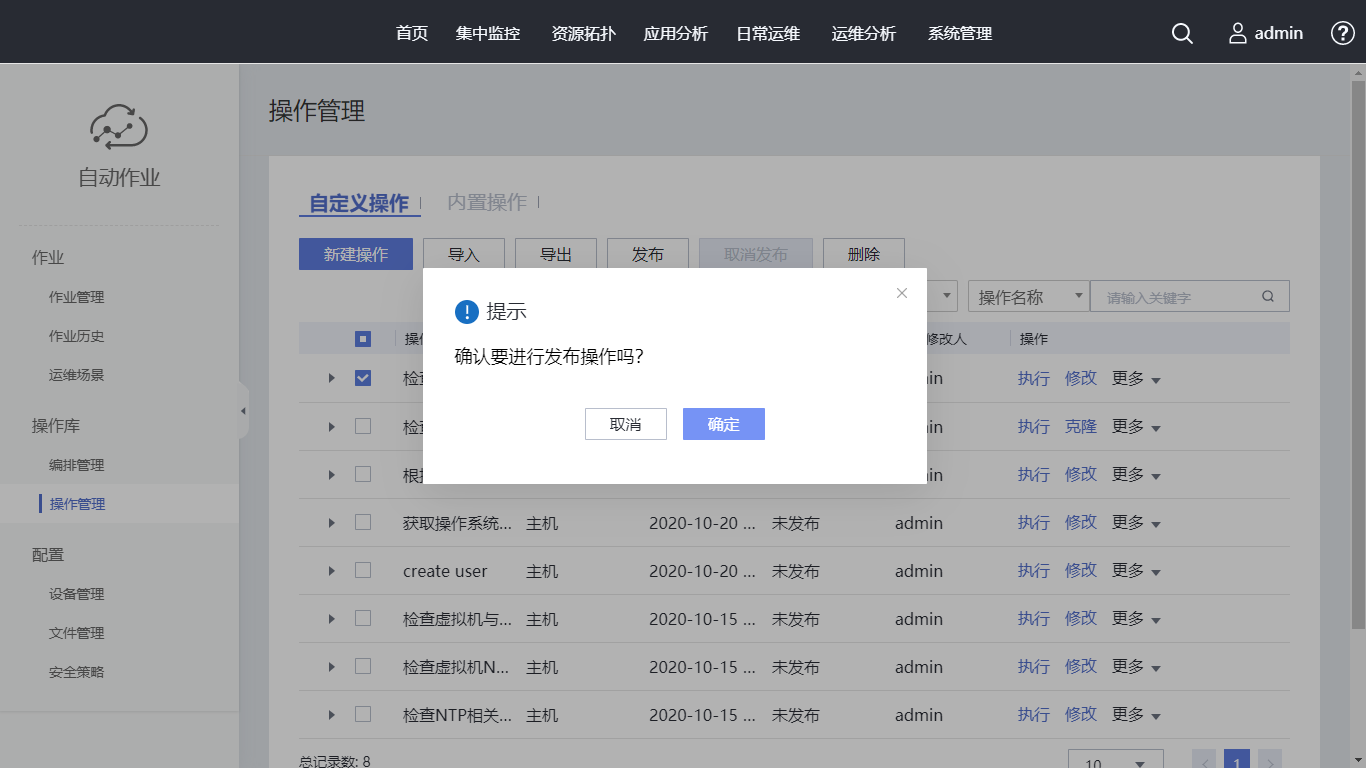Click 取消 to cancel the publish dialog

(x=626, y=424)
